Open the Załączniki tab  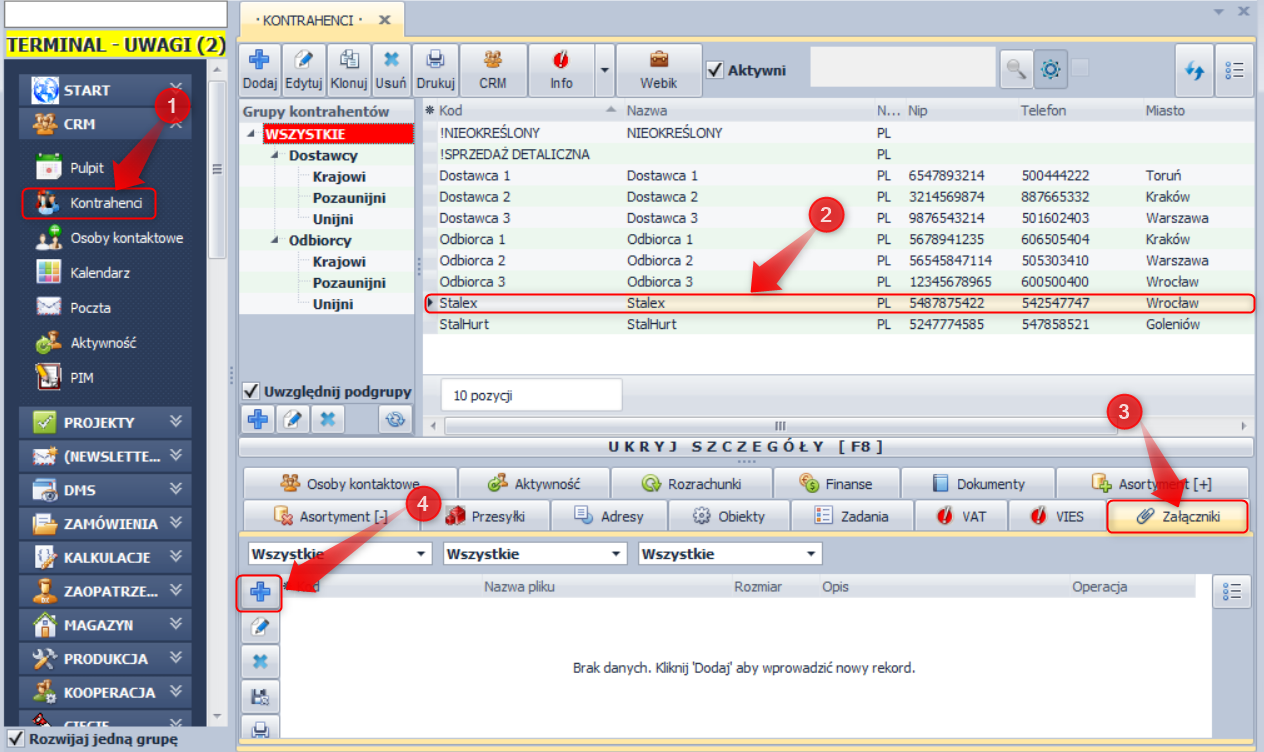tap(1178, 517)
